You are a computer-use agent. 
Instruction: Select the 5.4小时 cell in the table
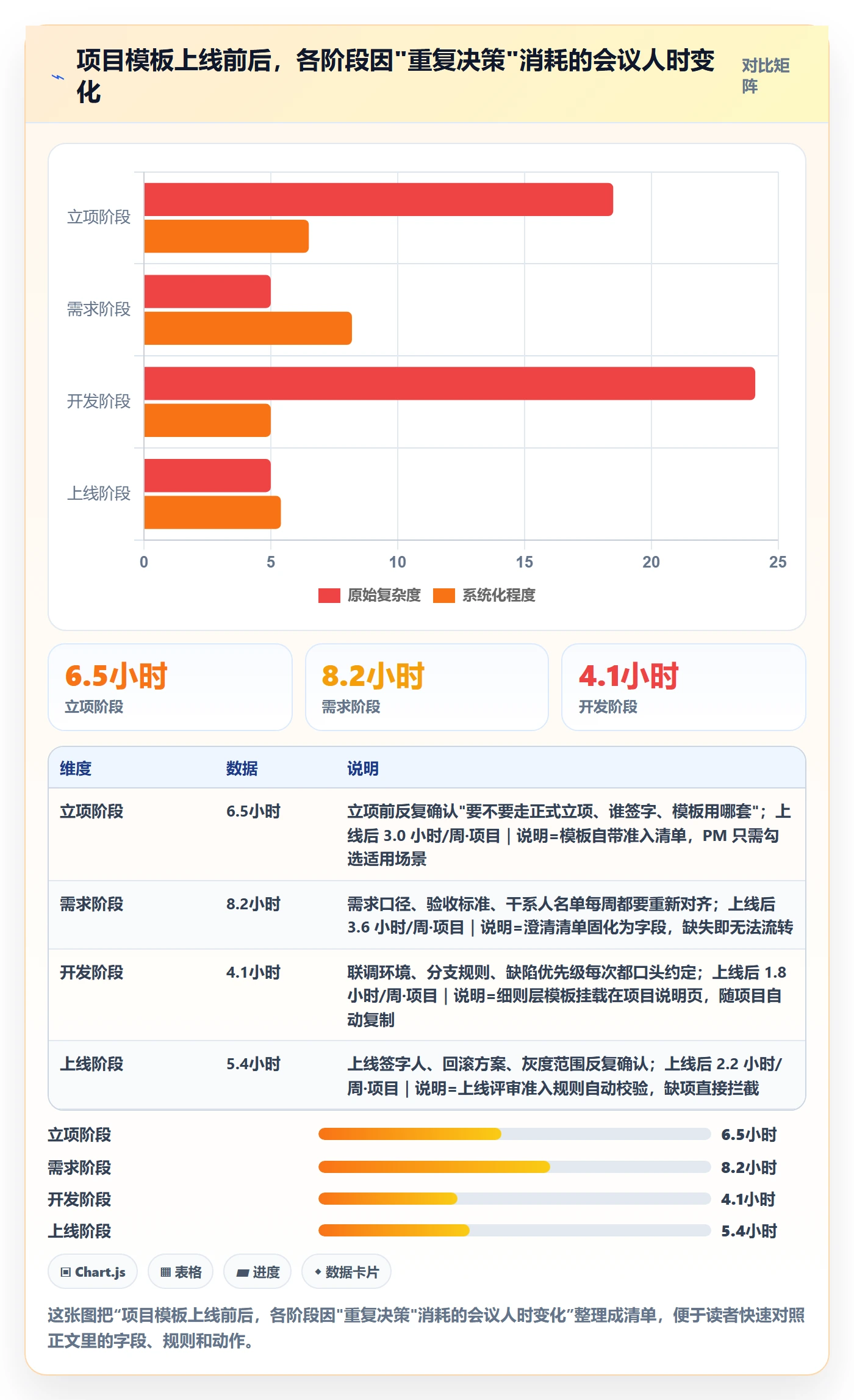[x=253, y=1064]
